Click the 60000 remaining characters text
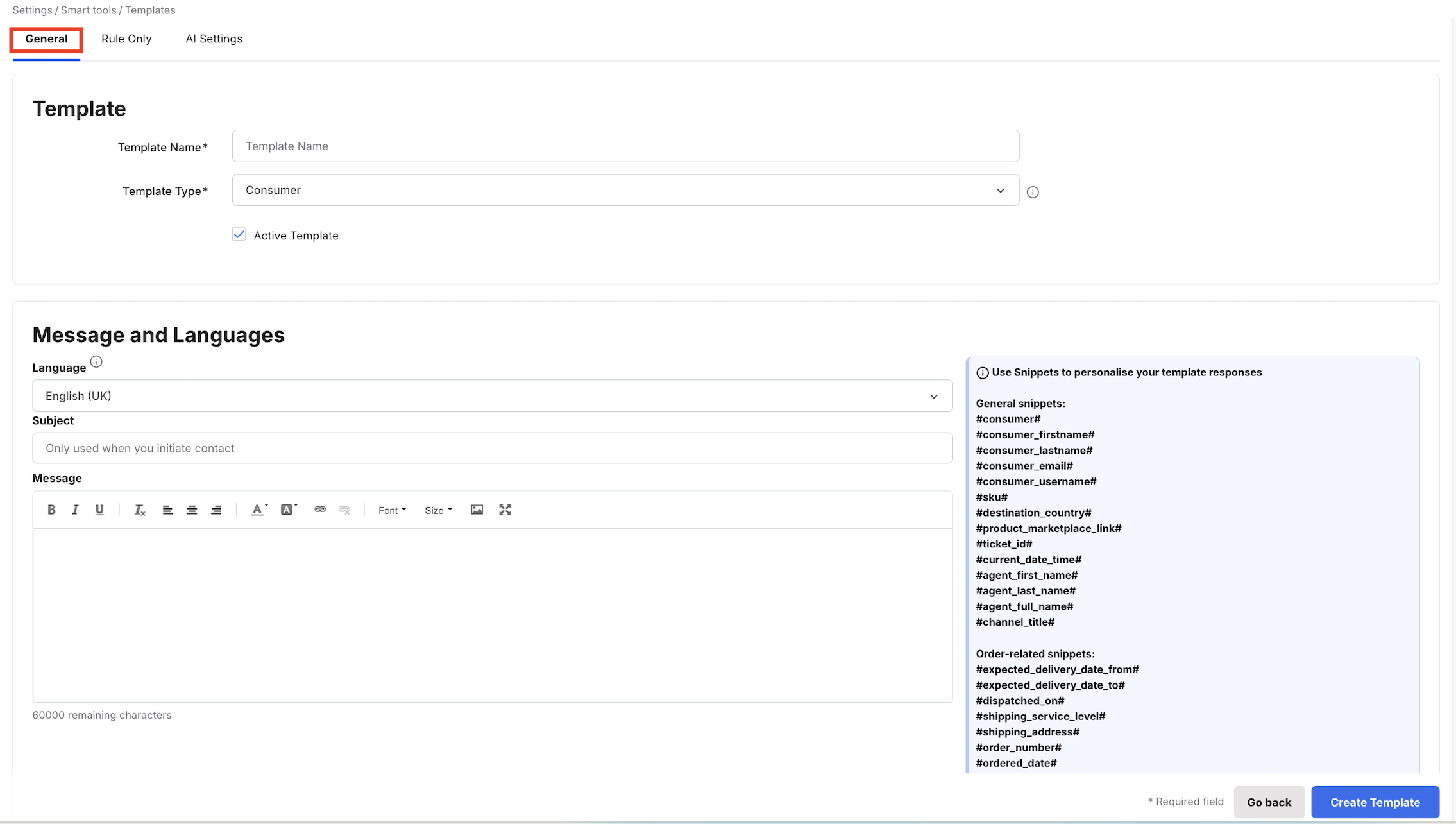 [x=102, y=715]
